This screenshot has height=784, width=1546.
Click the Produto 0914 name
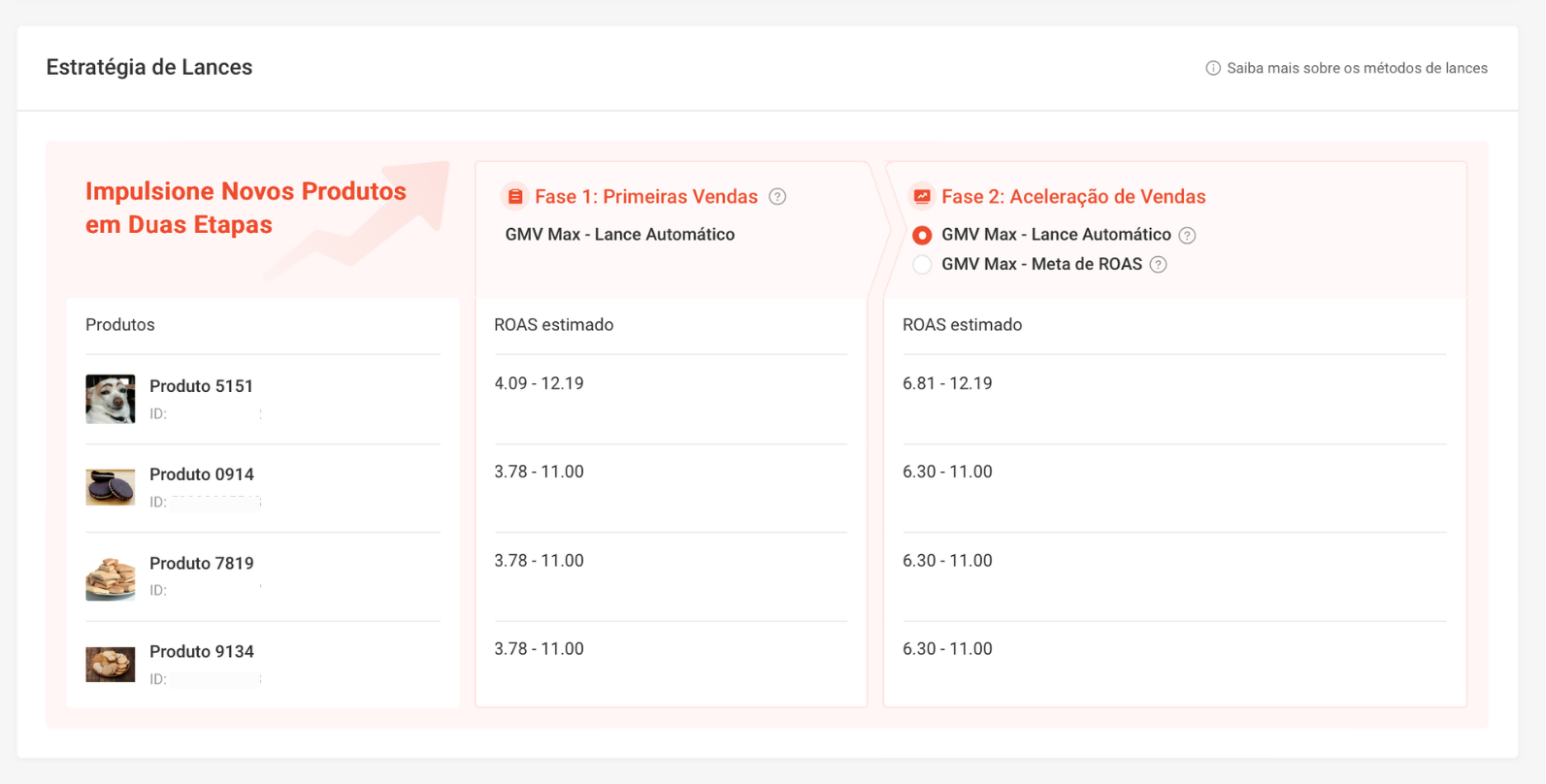point(201,474)
